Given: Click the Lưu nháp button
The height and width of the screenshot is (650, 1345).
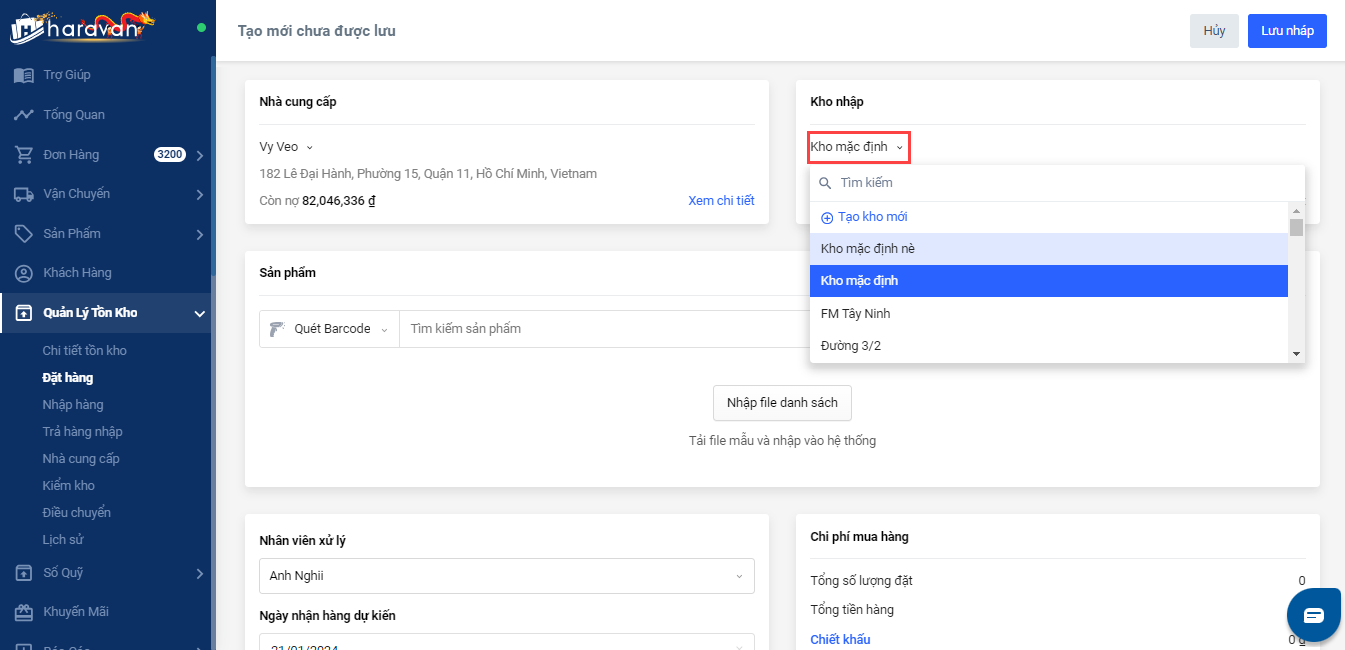Looking at the screenshot, I should [1286, 31].
